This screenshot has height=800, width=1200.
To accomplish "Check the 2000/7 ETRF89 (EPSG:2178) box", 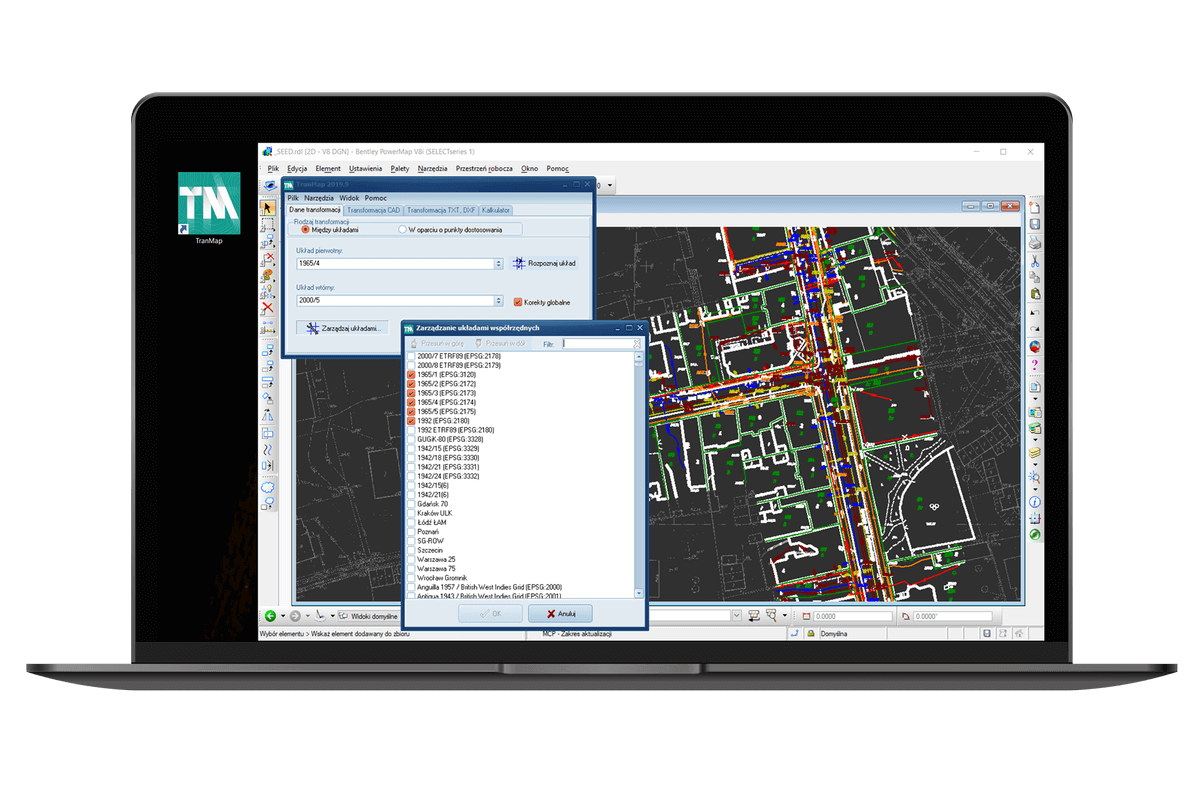I will (x=411, y=356).
